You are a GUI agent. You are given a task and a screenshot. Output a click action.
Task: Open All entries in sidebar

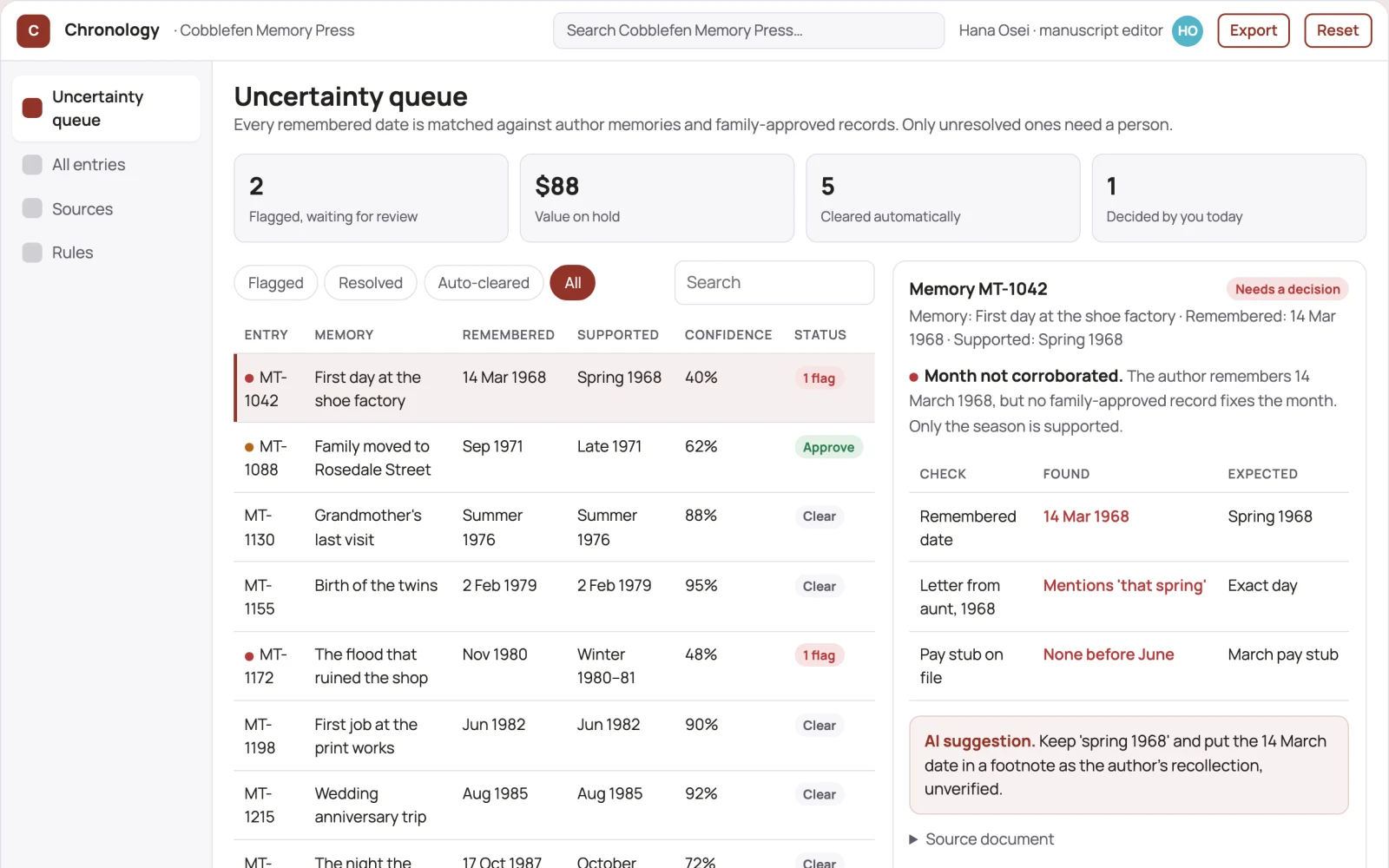(106, 165)
